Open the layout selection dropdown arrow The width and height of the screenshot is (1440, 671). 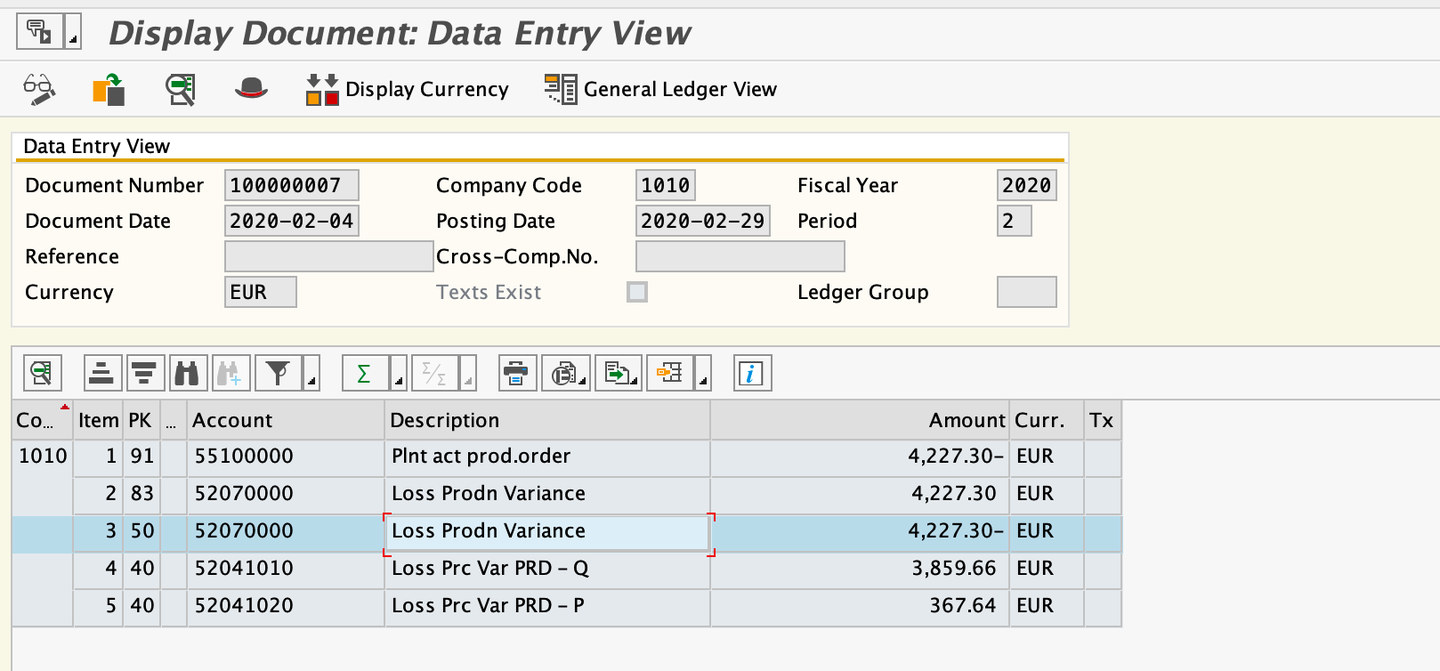click(x=705, y=379)
